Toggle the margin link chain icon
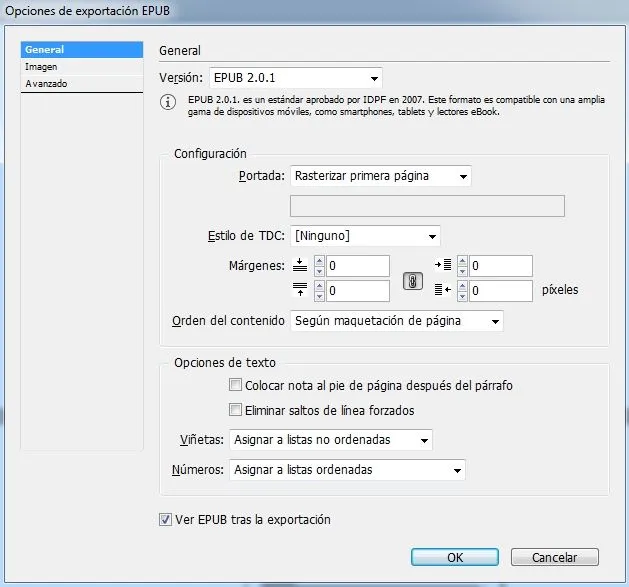Screen dimensions: 629x587 412,281
